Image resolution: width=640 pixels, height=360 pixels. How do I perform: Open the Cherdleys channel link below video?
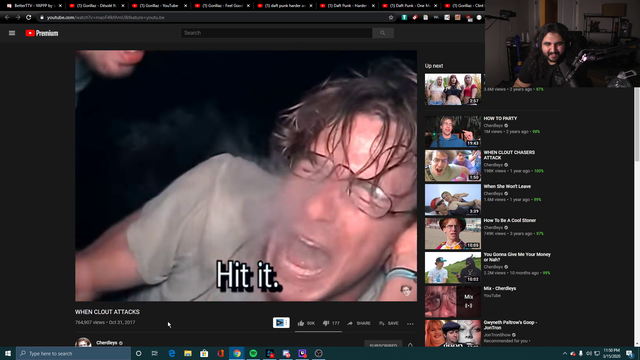coord(107,343)
